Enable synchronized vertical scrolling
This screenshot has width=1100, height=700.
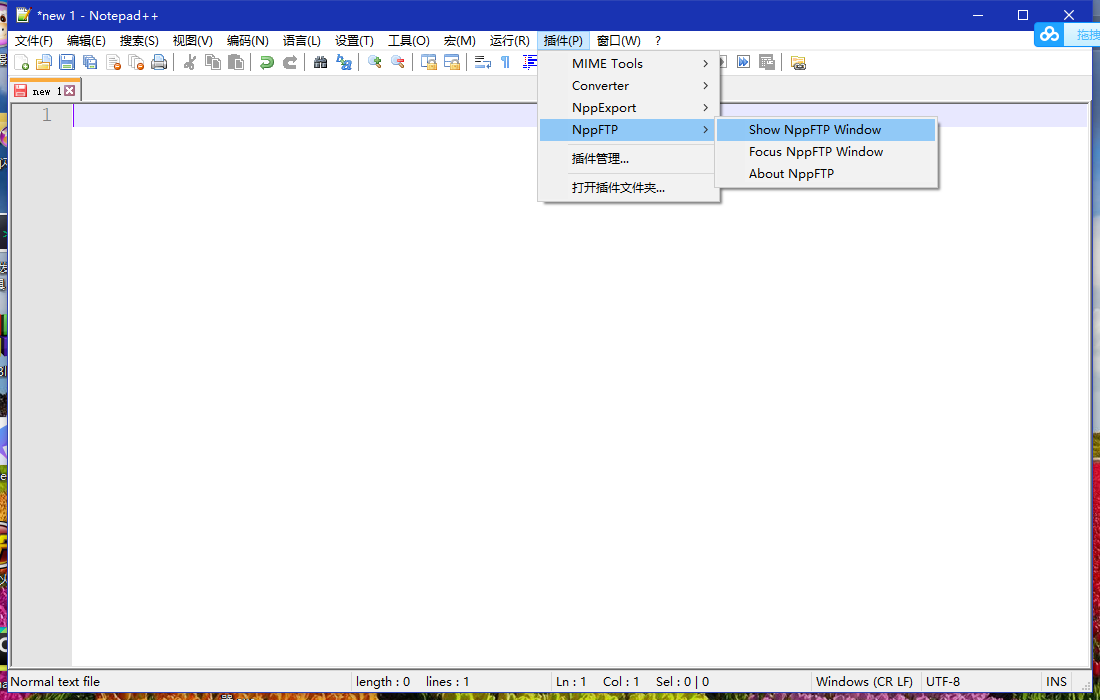pyautogui.click(x=427, y=62)
